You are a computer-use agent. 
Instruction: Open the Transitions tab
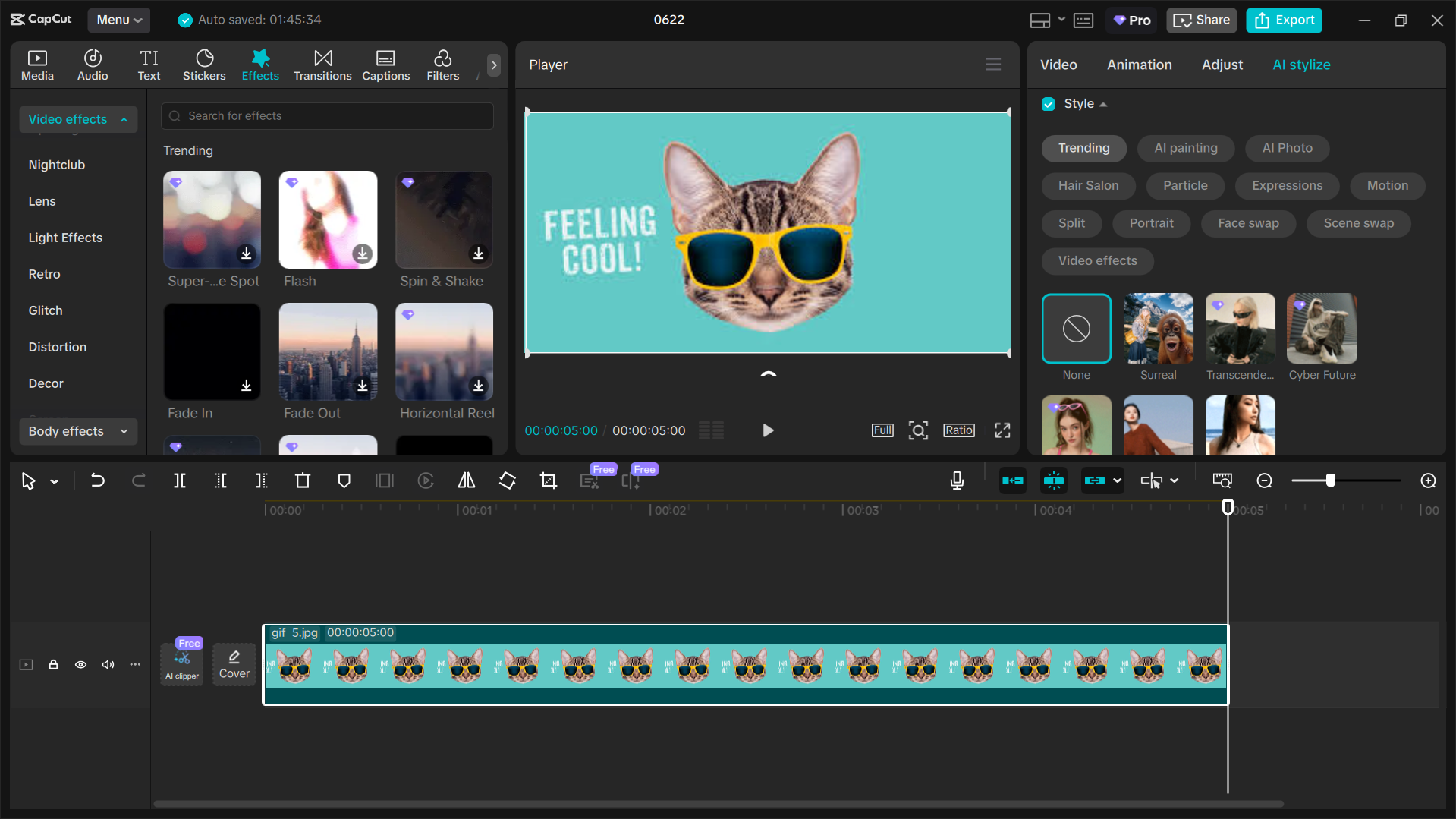coord(322,65)
